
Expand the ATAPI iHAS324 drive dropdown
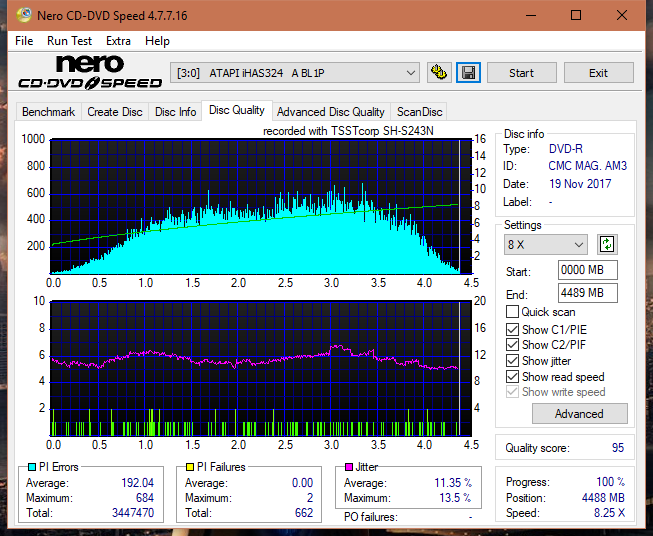coord(295,73)
